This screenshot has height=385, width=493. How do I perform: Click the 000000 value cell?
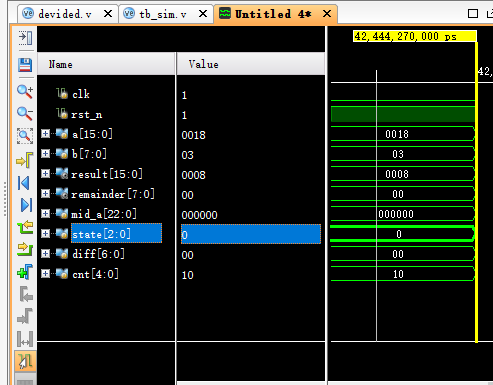coord(199,215)
